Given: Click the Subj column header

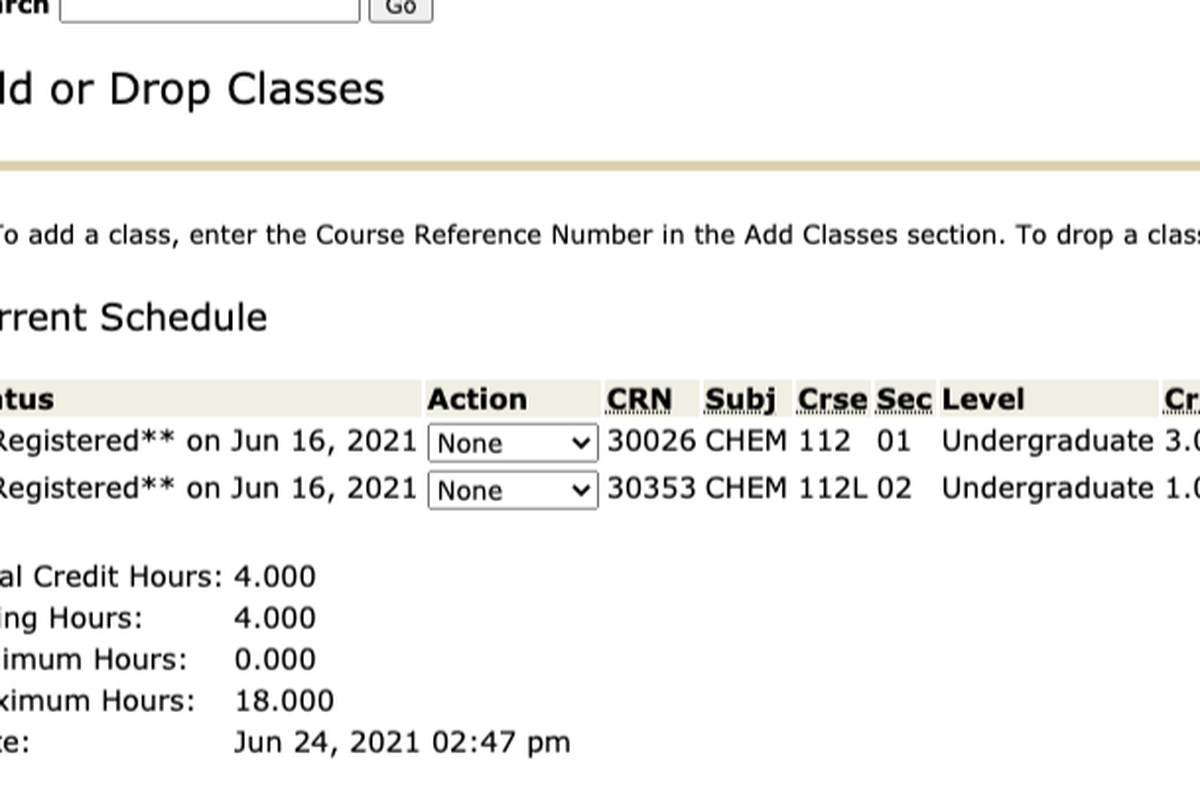Looking at the screenshot, I should 740,399.
